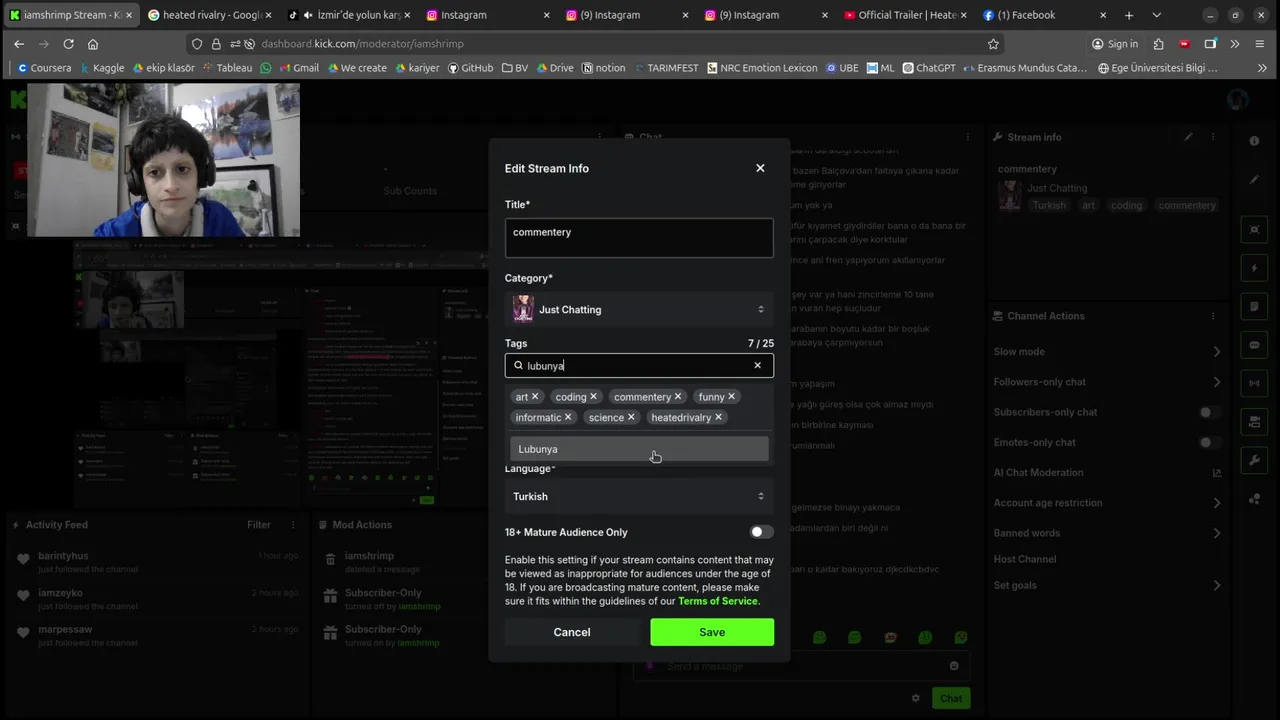Open the site security lock icon
The width and height of the screenshot is (1280, 720).
(216, 44)
